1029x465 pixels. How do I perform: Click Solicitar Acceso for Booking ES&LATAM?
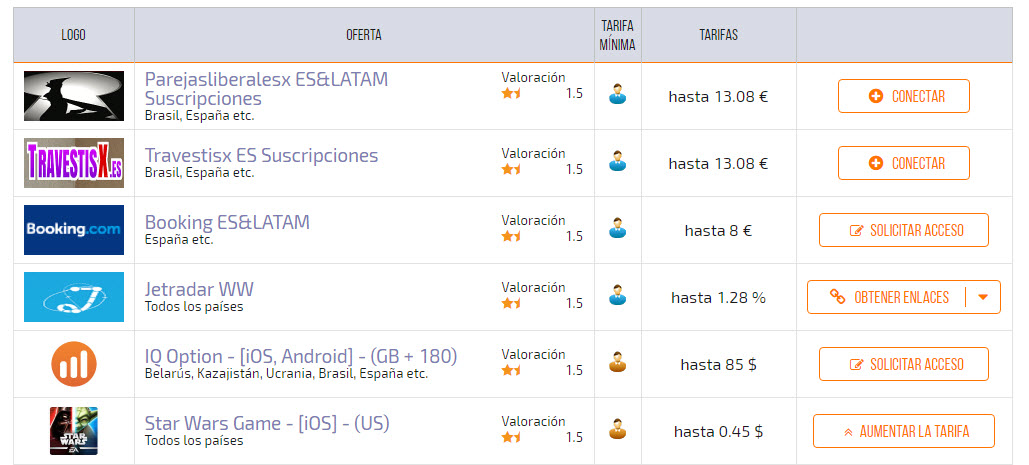(904, 230)
